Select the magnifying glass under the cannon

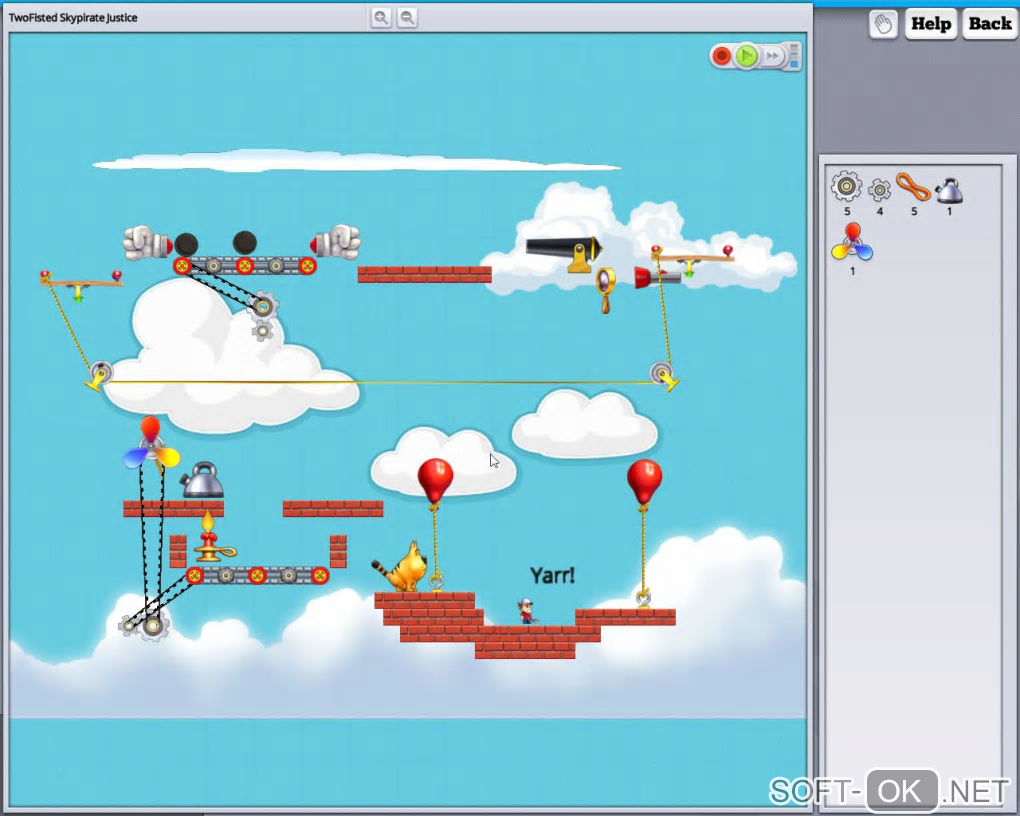pyautogui.click(x=606, y=290)
